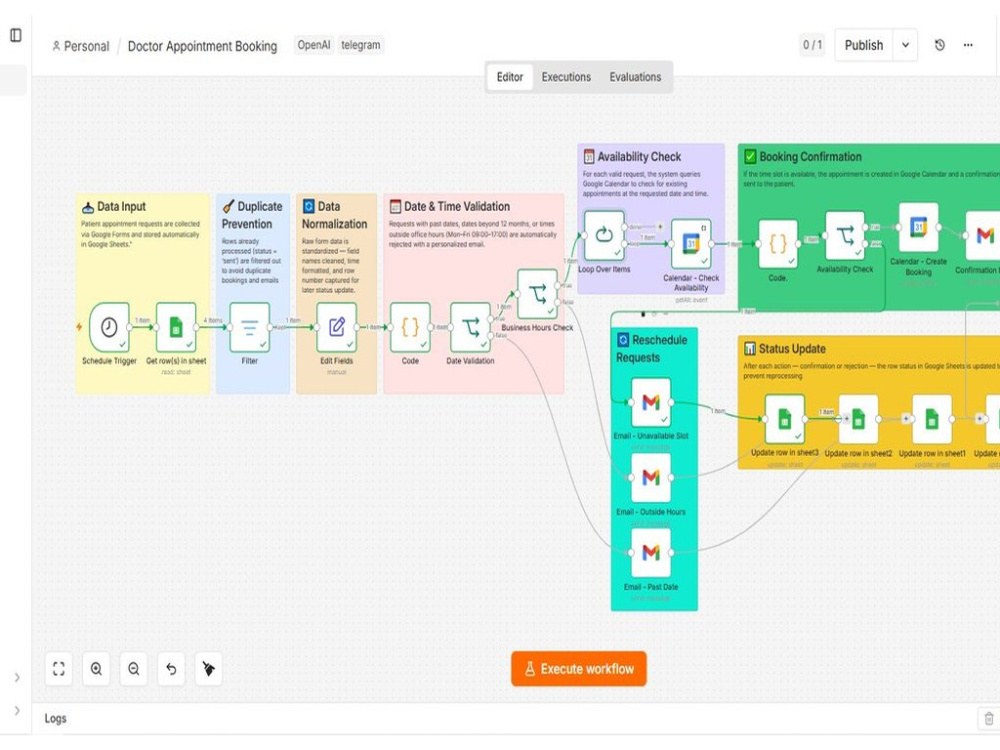
Task: Toggle the left sidebar panel icon
Action: click(x=16, y=35)
